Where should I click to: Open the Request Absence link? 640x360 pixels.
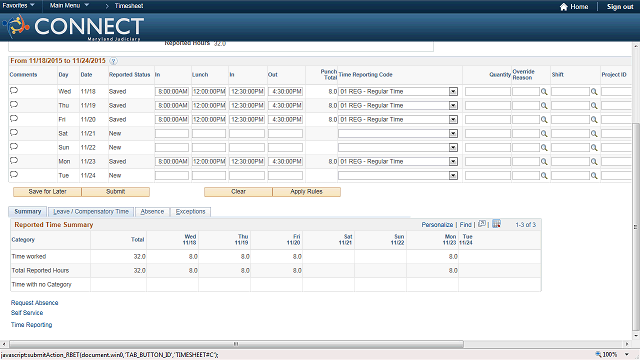coord(34,302)
